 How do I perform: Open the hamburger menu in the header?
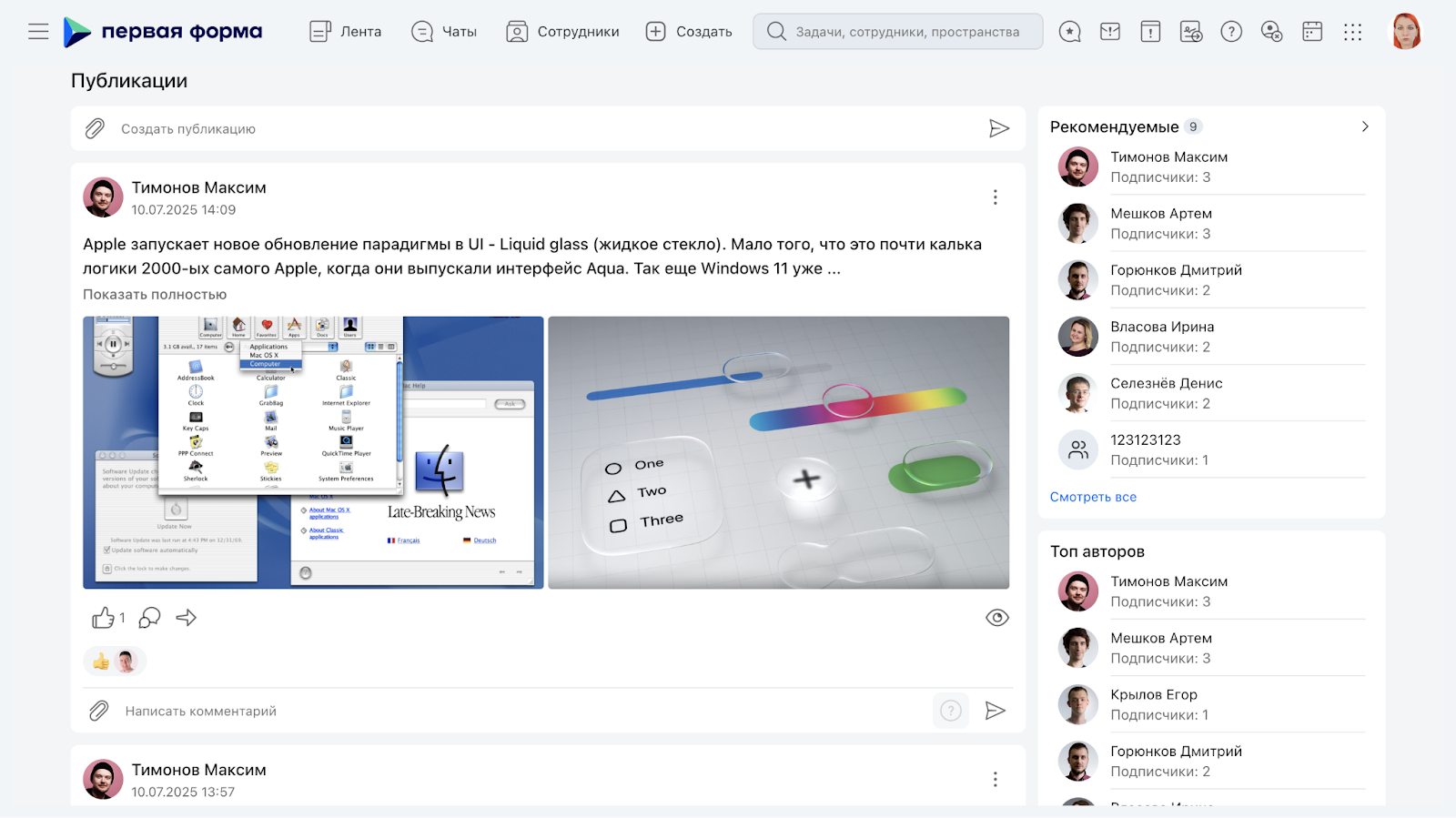point(38,32)
